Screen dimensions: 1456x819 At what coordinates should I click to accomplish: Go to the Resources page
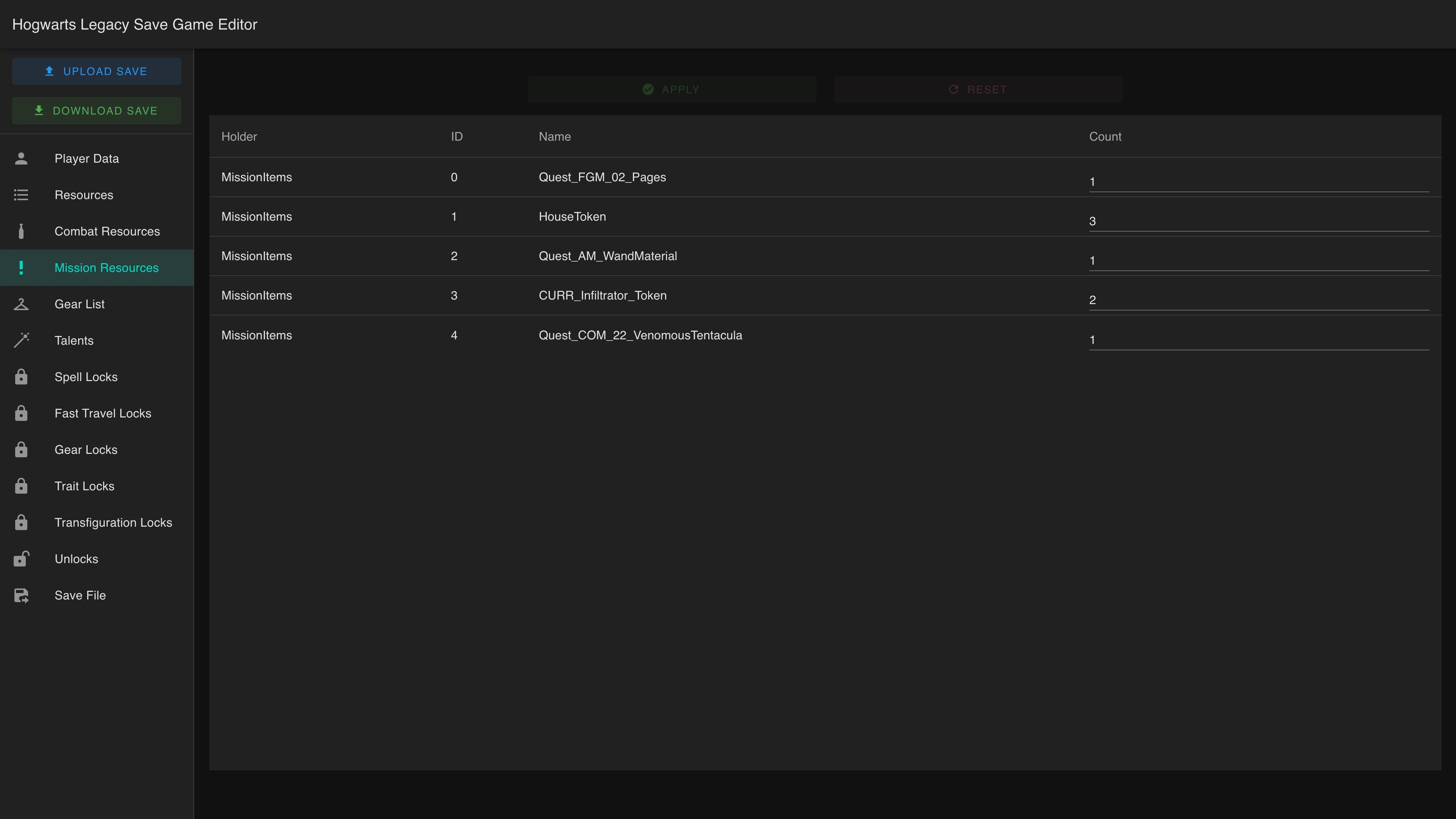[97, 195]
